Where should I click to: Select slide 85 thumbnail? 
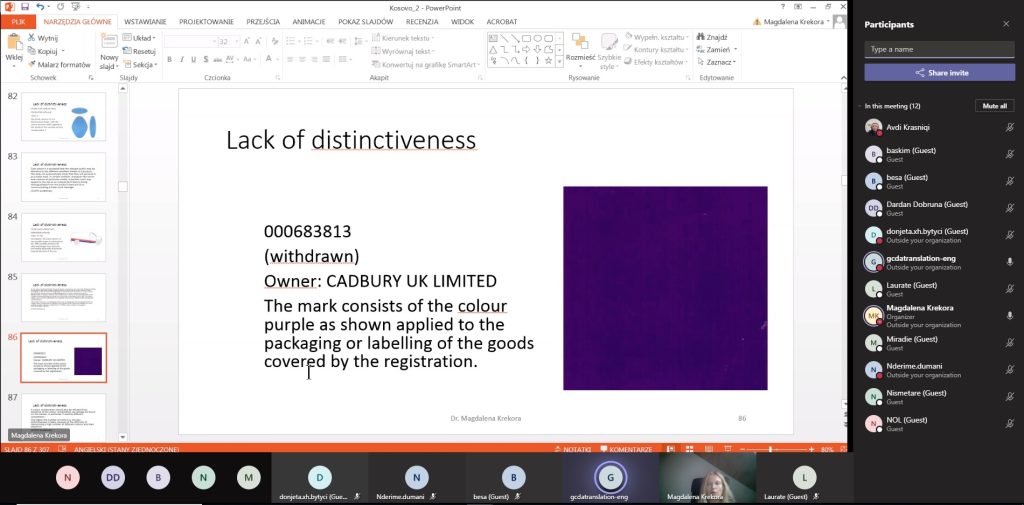pyautogui.click(x=63, y=297)
